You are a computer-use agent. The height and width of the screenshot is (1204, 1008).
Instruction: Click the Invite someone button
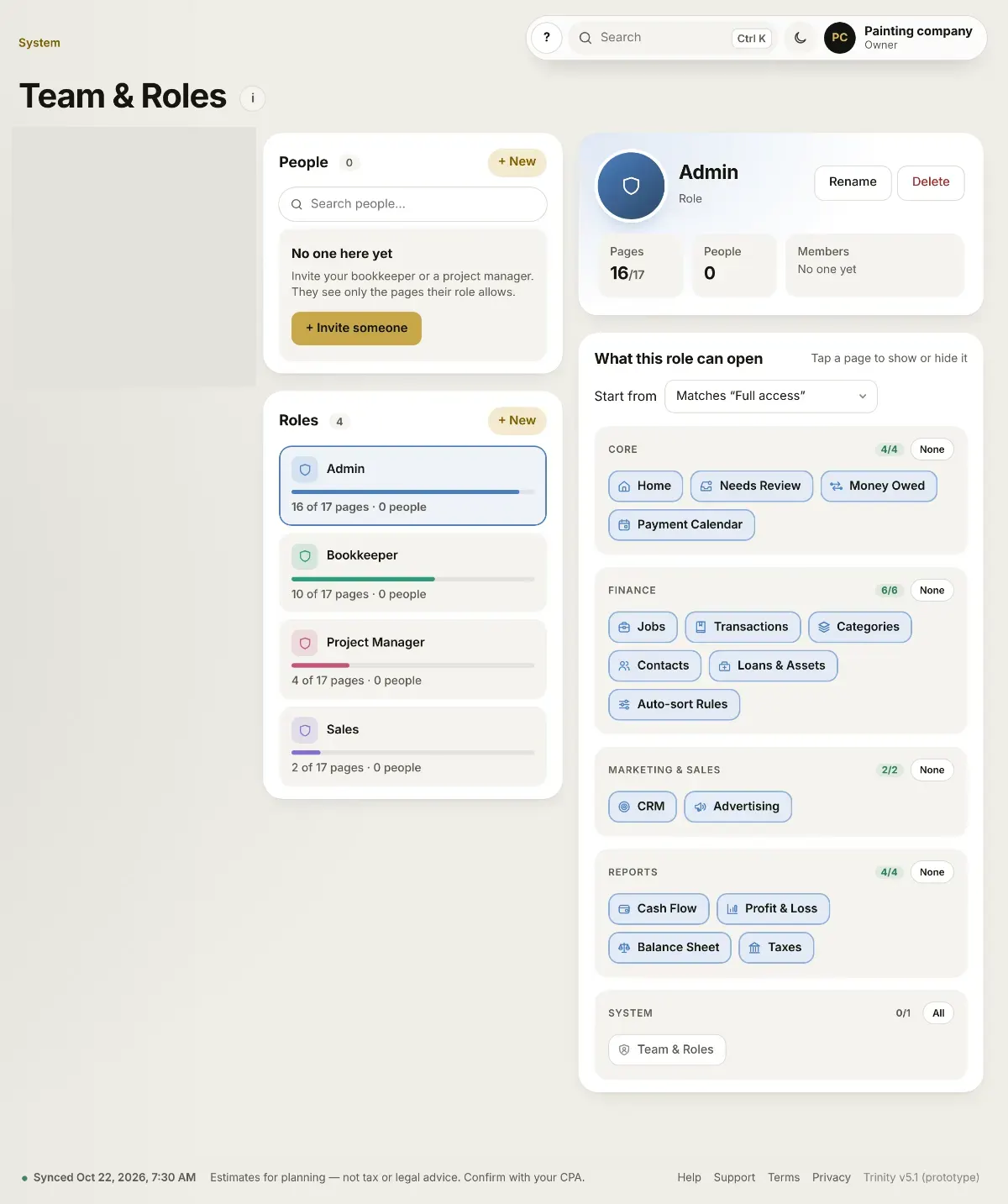356,329
